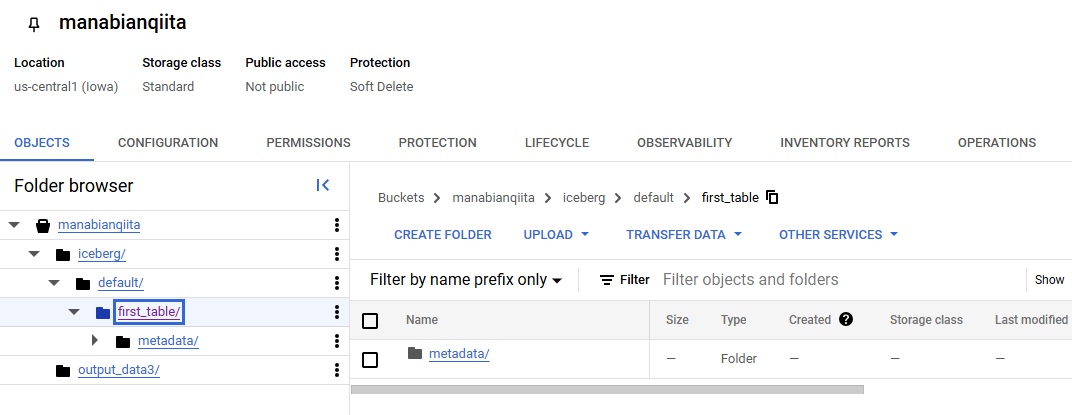Switch to the Lifecycle tab

pos(557,143)
